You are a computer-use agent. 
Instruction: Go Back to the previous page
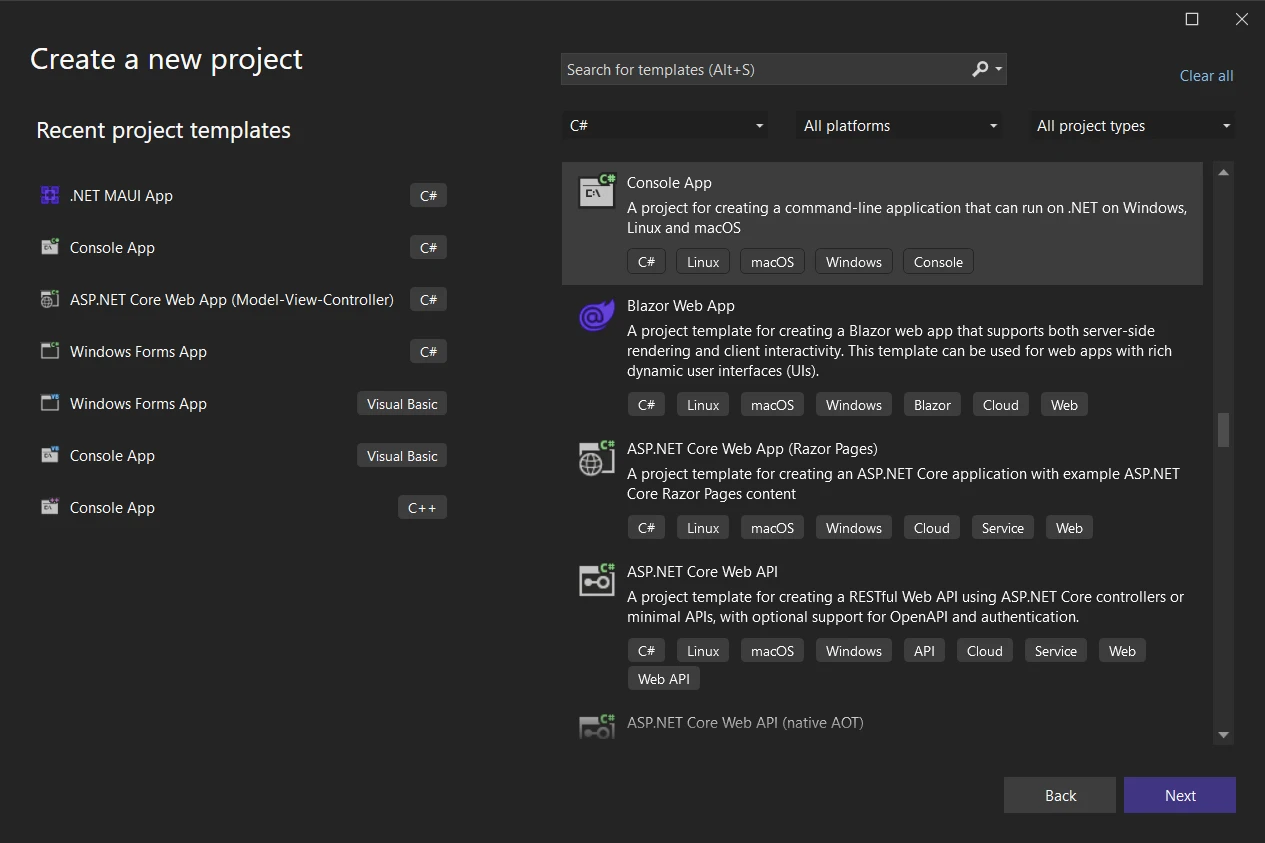(x=1059, y=796)
